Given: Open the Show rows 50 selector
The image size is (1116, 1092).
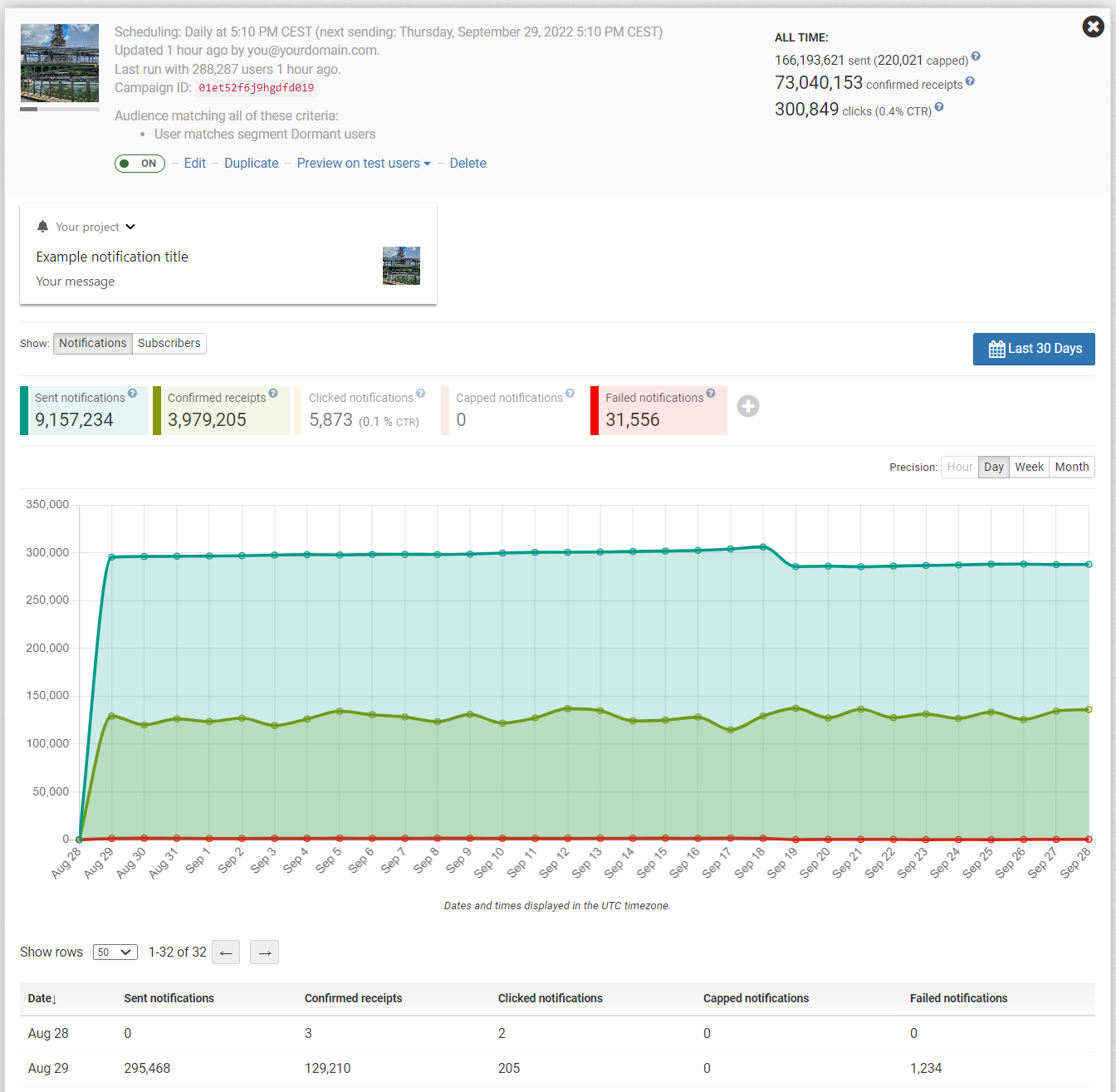Looking at the screenshot, I should coord(115,952).
